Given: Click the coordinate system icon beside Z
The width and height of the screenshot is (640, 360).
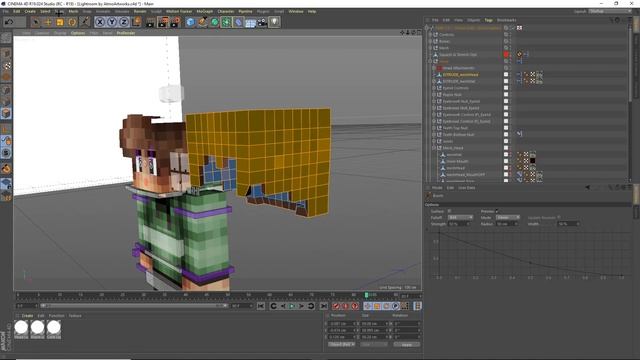Looking at the screenshot, I should point(137,22).
